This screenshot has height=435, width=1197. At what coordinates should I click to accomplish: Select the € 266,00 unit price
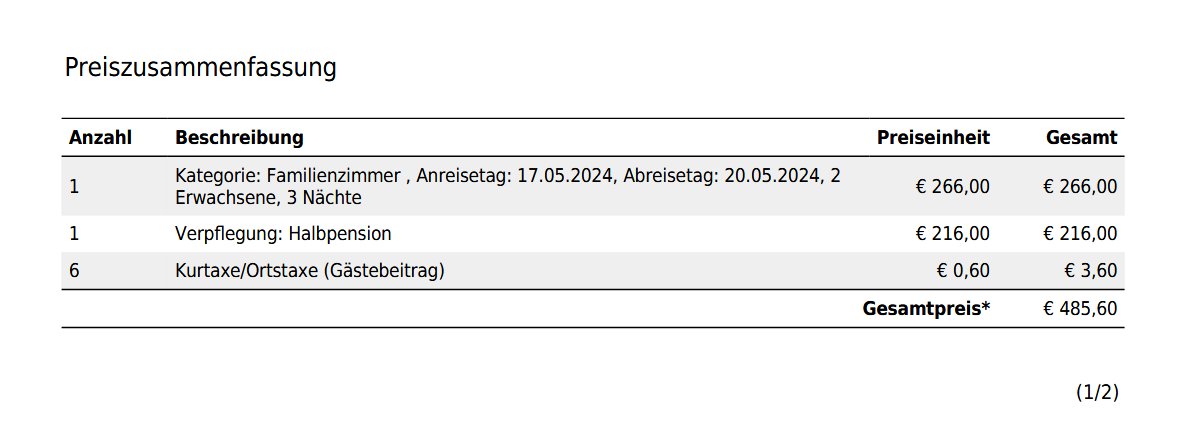point(953,187)
